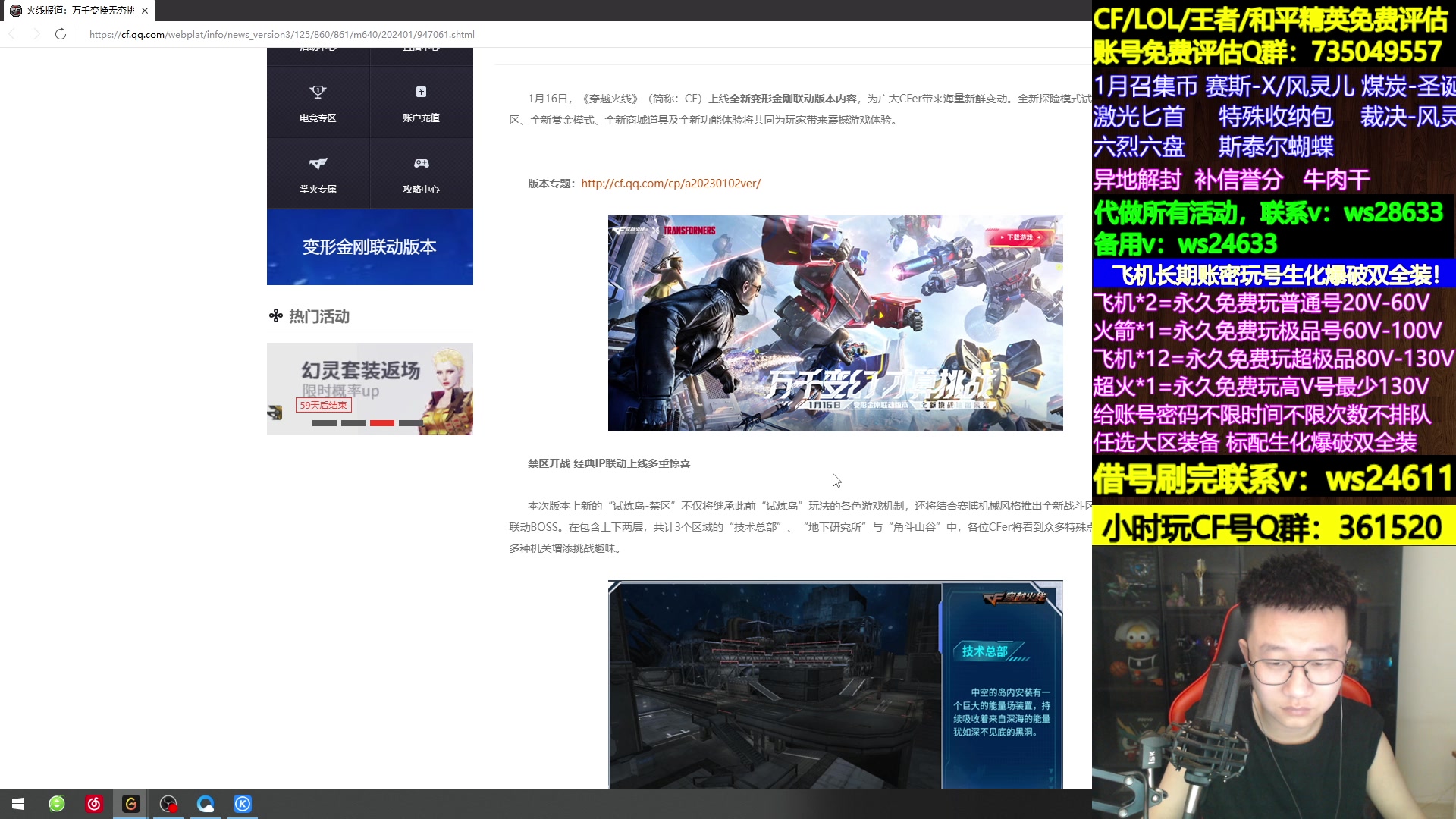The width and height of the screenshot is (1456, 819).
Task: Click the Transformers crossover banner image
Action: 835,324
